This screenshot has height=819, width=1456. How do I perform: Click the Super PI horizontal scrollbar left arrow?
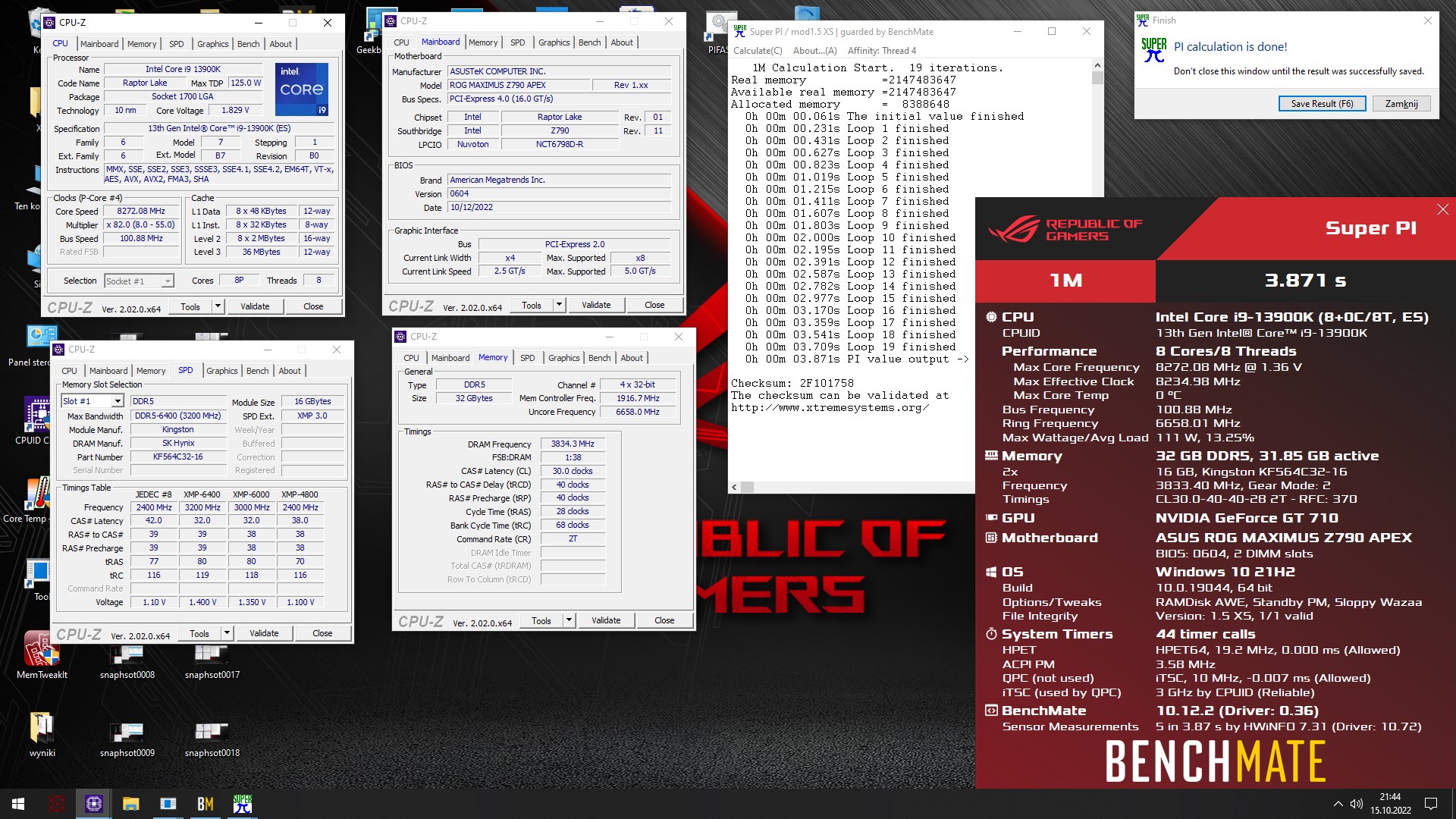(x=734, y=487)
